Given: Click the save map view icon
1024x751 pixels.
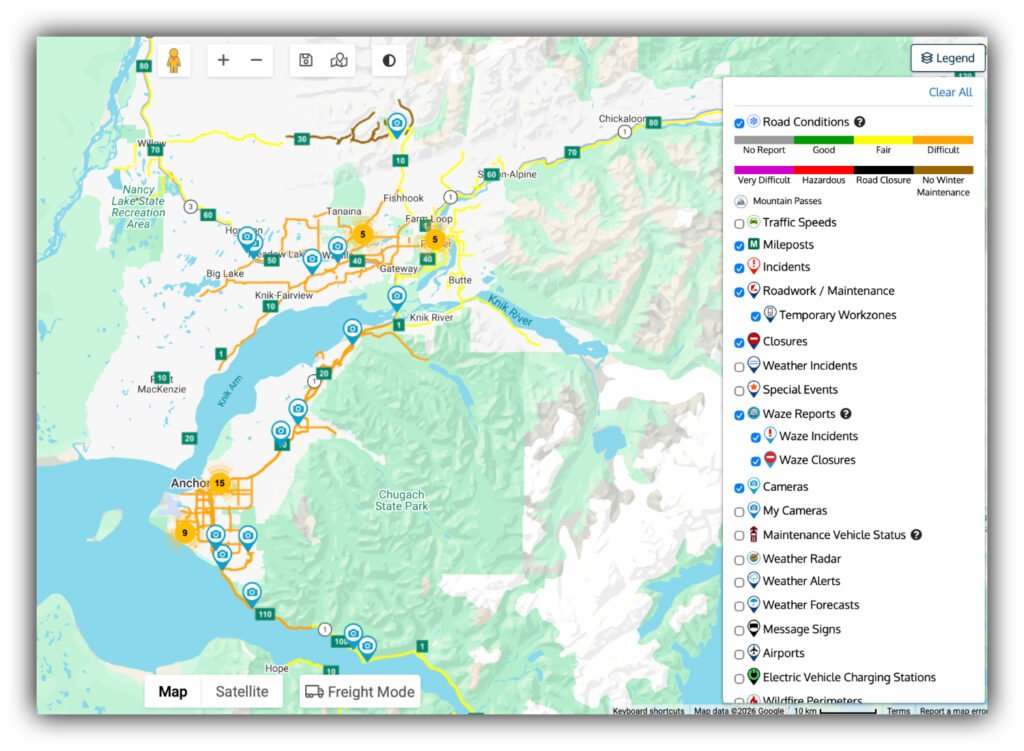Looking at the screenshot, I should [306, 61].
